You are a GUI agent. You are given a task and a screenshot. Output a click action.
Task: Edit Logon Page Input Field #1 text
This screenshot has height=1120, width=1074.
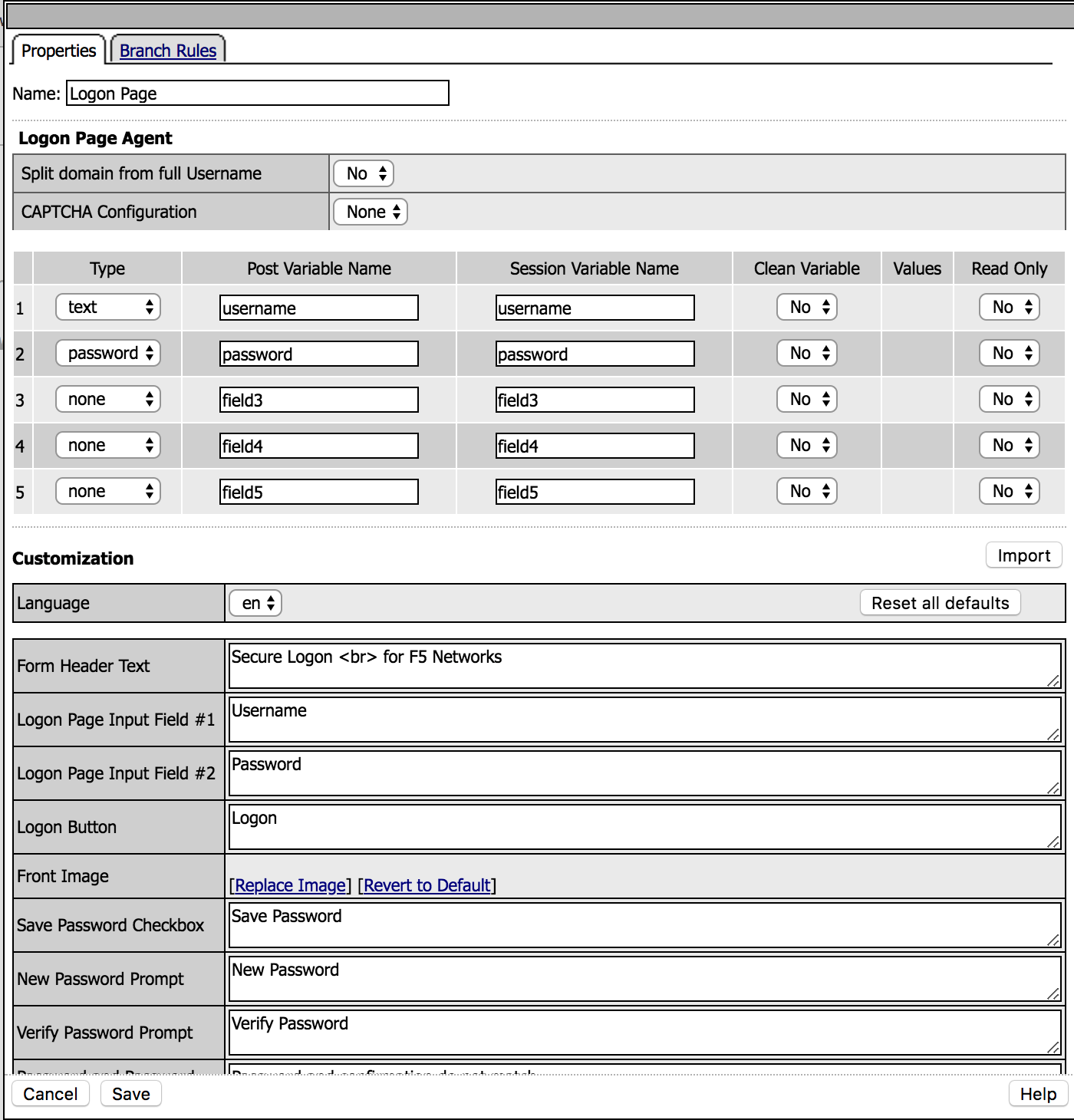pos(646,720)
